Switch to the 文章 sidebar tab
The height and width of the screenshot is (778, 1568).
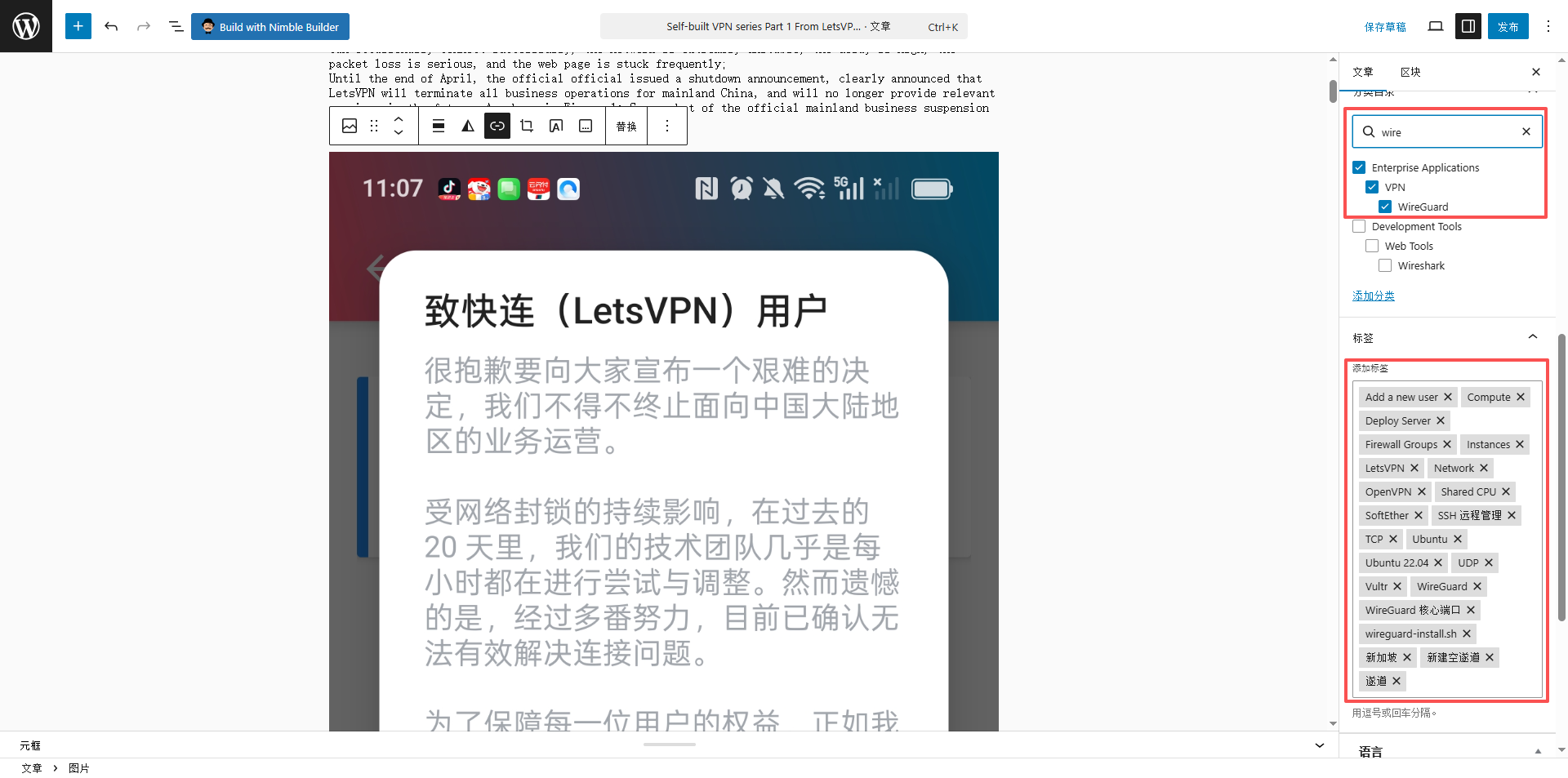pyautogui.click(x=1363, y=72)
